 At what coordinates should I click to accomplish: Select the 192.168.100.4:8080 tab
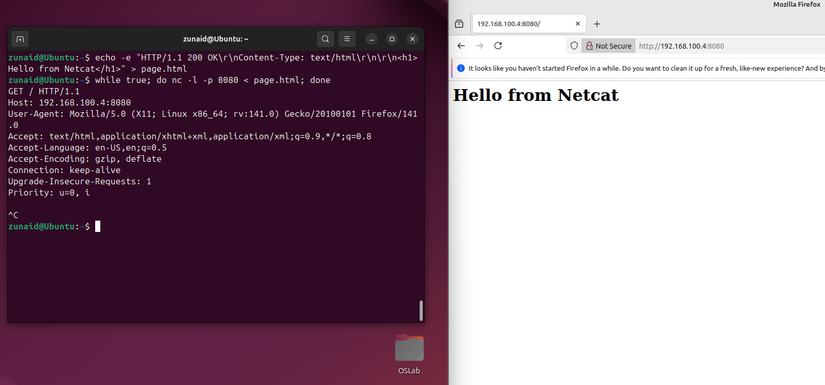point(529,24)
